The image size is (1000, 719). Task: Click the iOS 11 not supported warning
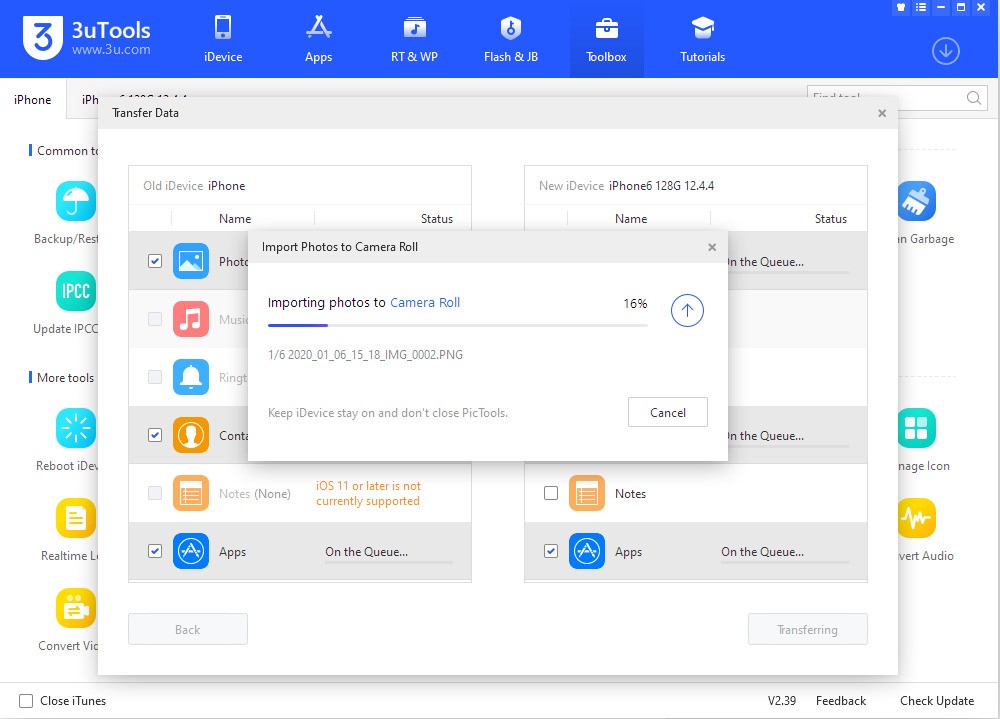click(368, 493)
